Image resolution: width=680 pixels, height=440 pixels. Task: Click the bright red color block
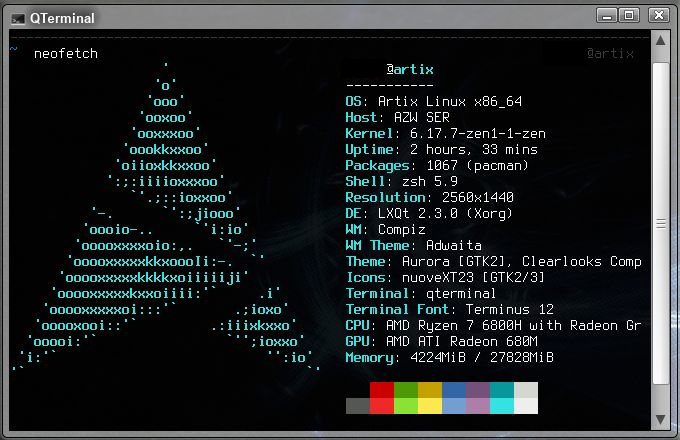point(382,406)
